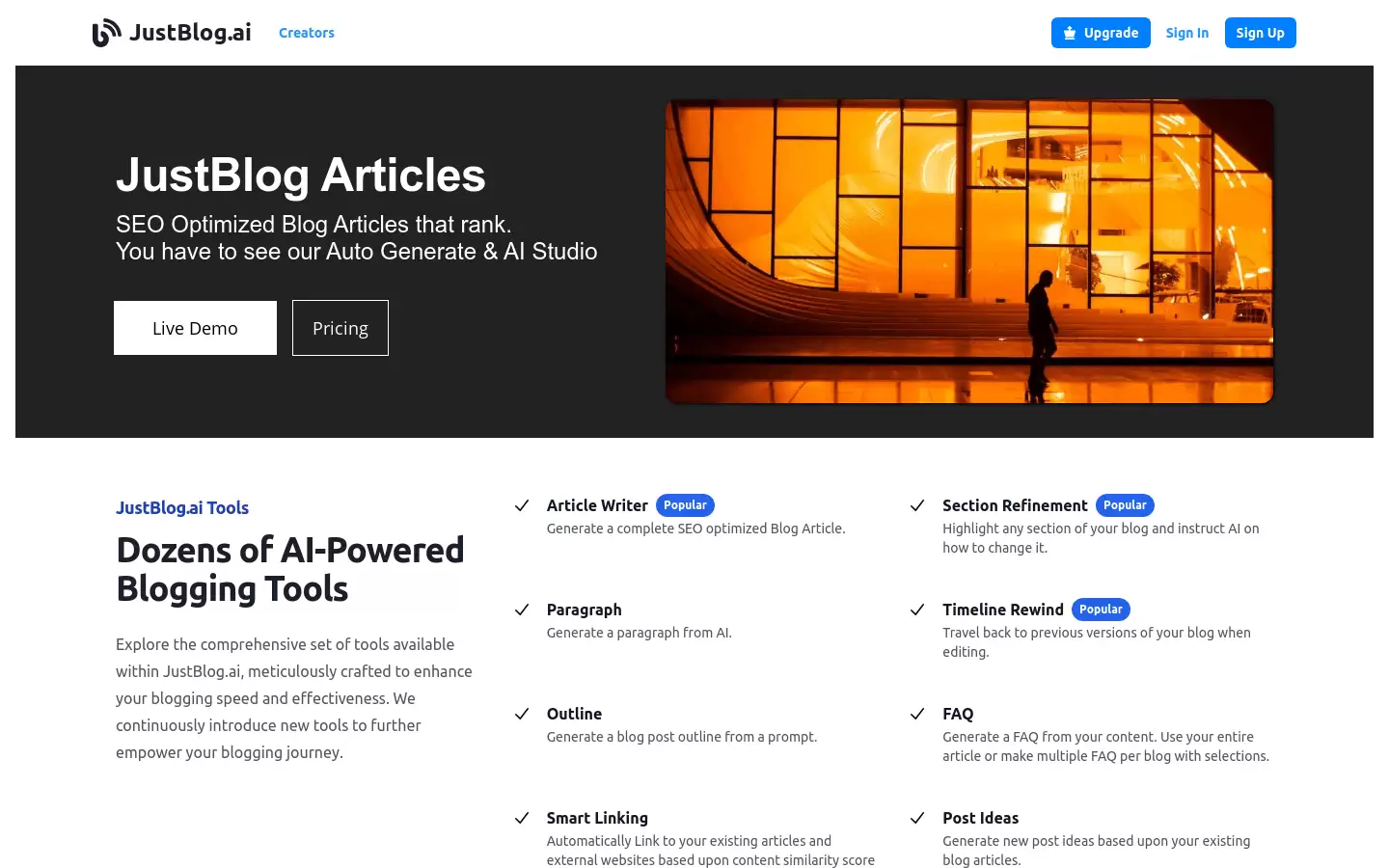Image resolution: width=1389 pixels, height=868 pixels.
Task: Click the checkmark beside Article Writer
Action: click(x=522, y=505)
